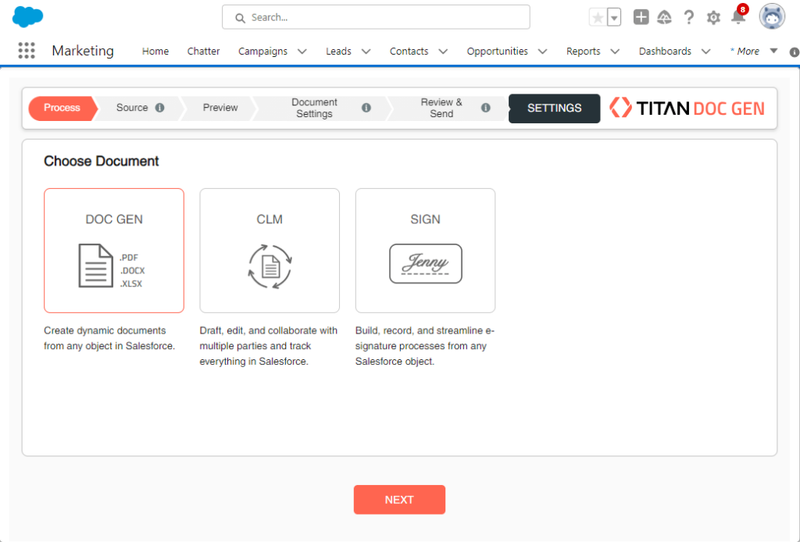The height and width of the screenshot is (542, 800).
Task: Expand the Contacts tab chevron
Action: tap(443, 51)
